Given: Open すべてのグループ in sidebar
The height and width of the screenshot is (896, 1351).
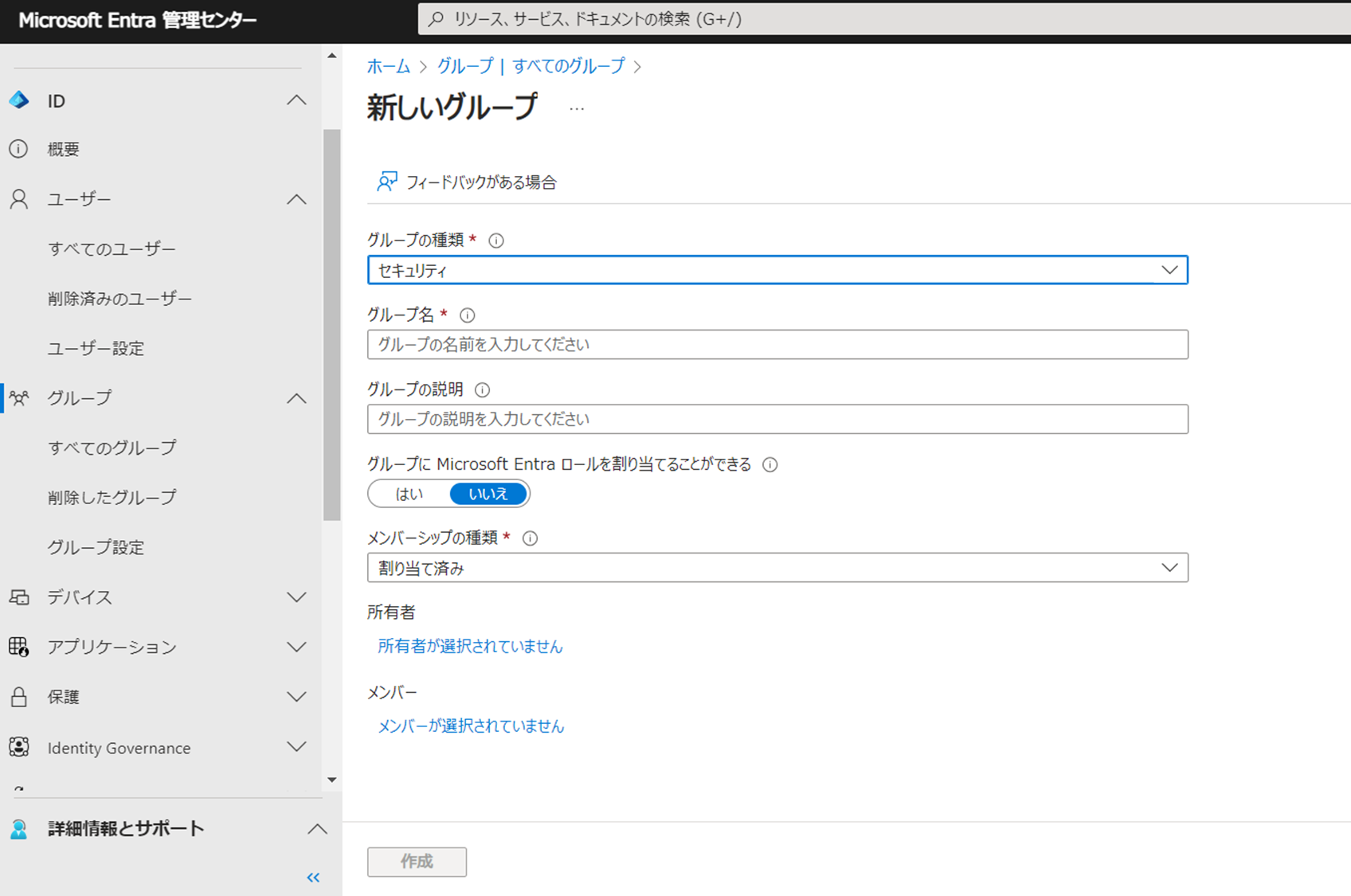Looking at the screenshot, I should [112, 448].
